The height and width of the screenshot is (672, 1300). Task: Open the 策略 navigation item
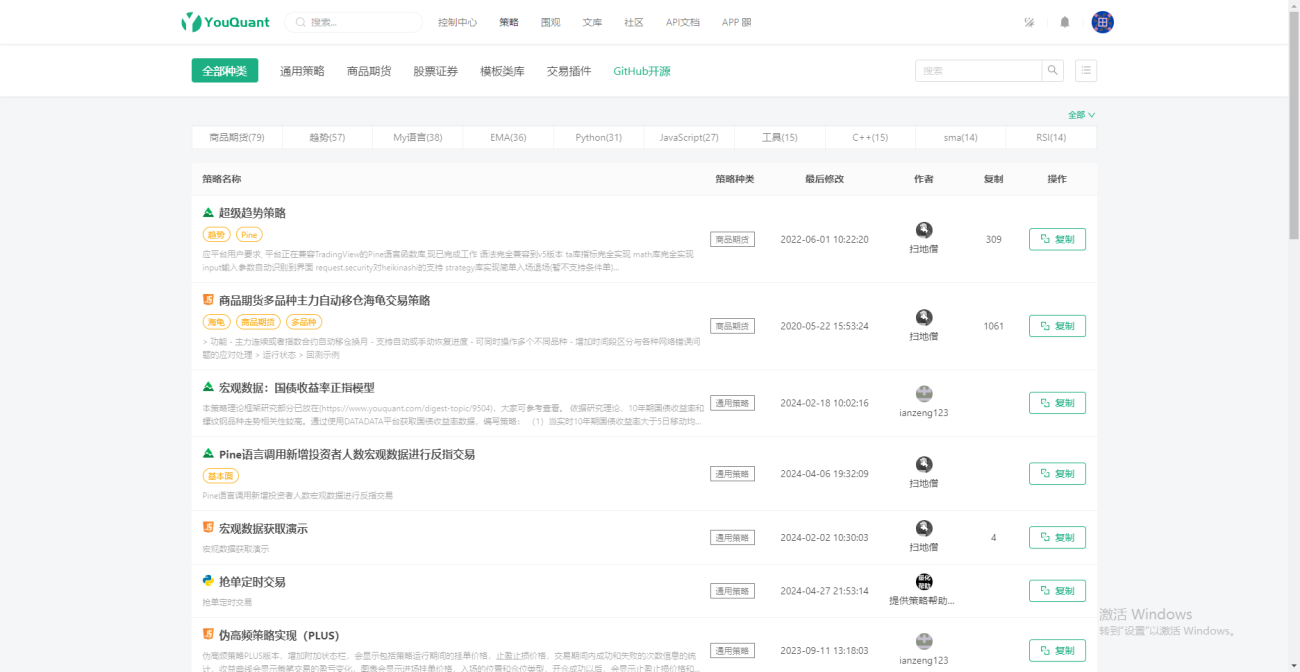509,22
